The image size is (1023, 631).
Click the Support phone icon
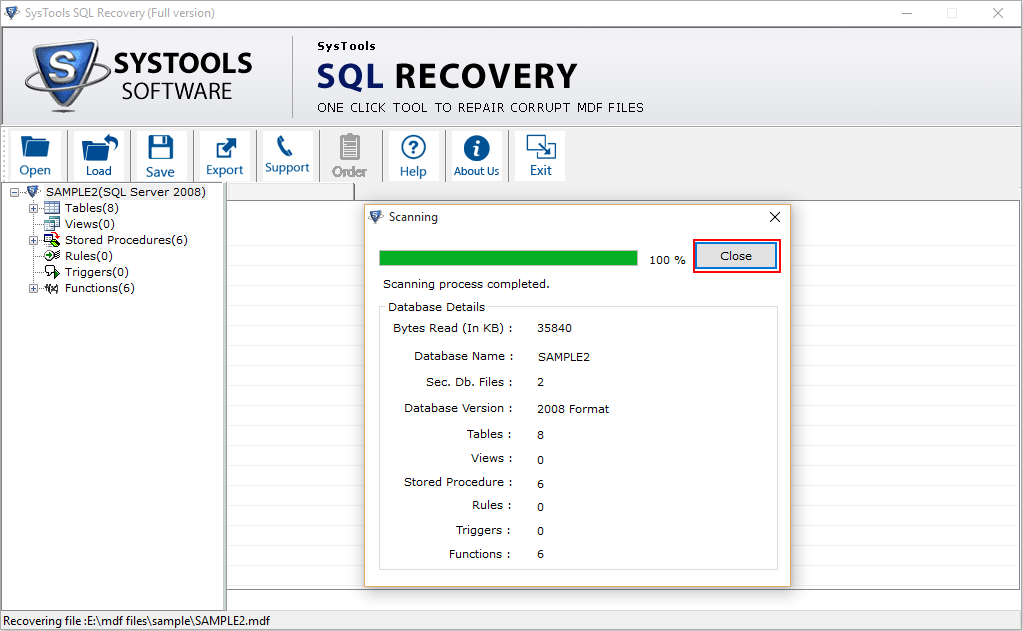(287, 155)
